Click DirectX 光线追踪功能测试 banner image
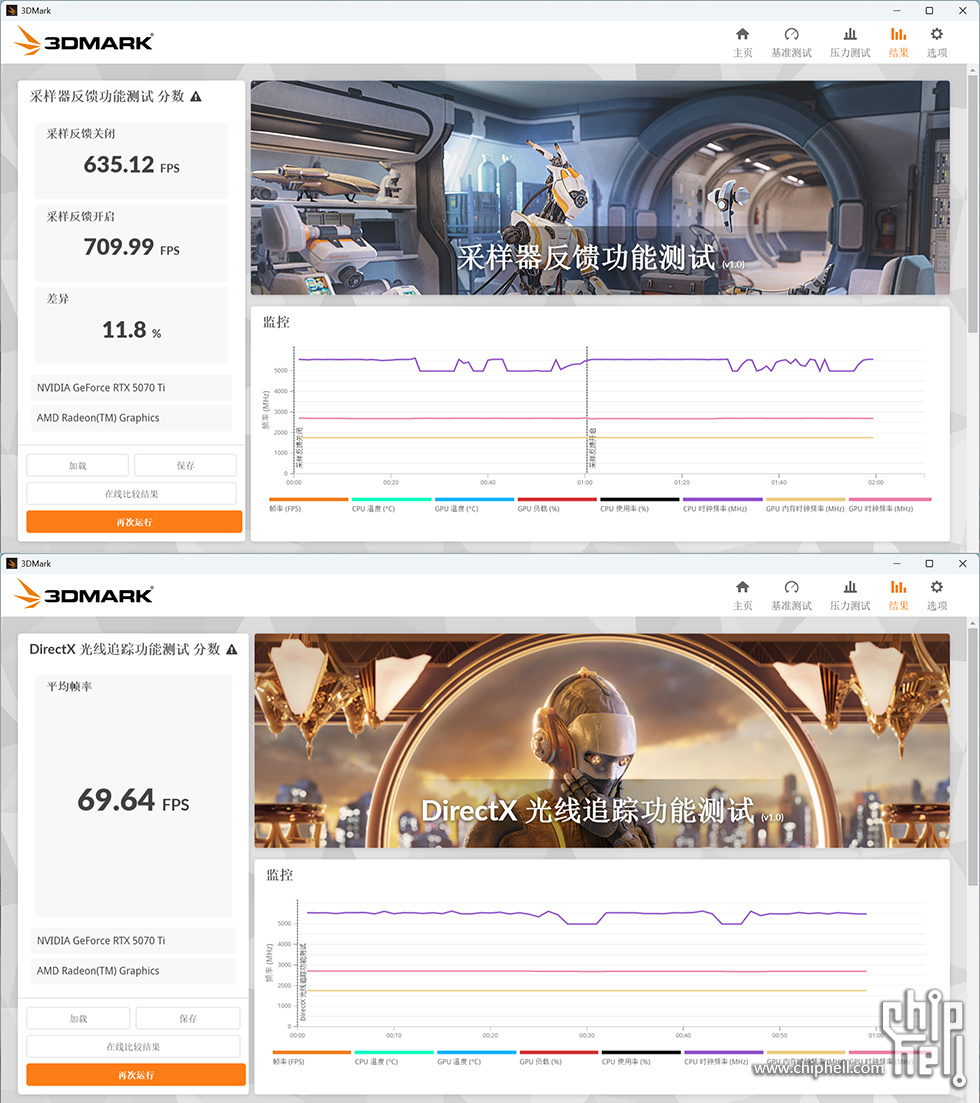The image size is (980, 1103). 602,740
